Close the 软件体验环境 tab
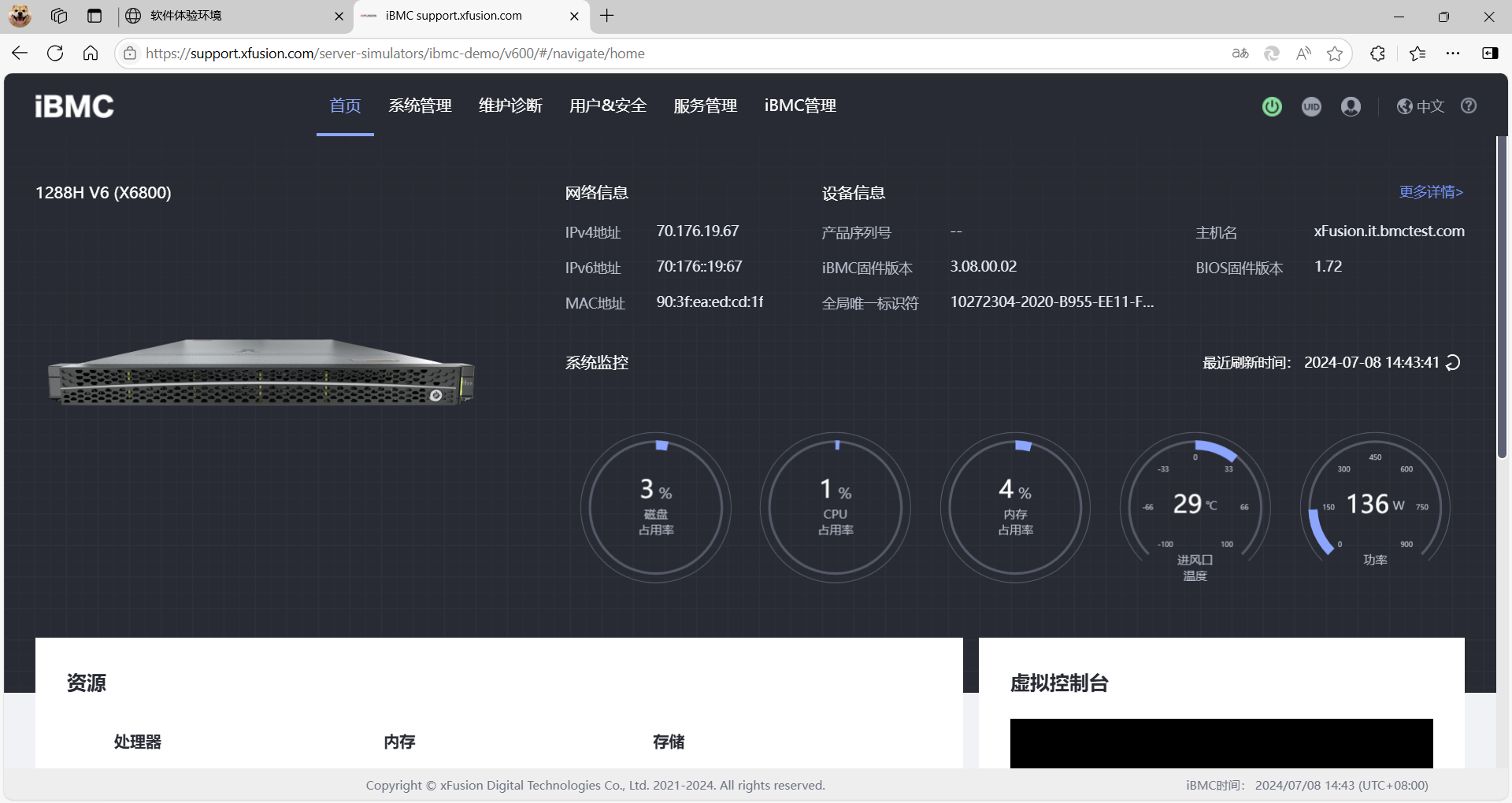The width and height of the screenshot is (1512, 803). click(x=339, y=16)
